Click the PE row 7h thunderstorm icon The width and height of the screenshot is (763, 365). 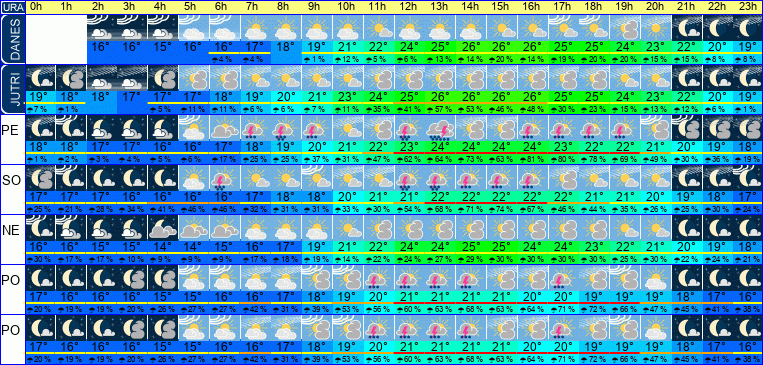pos(255,128)
